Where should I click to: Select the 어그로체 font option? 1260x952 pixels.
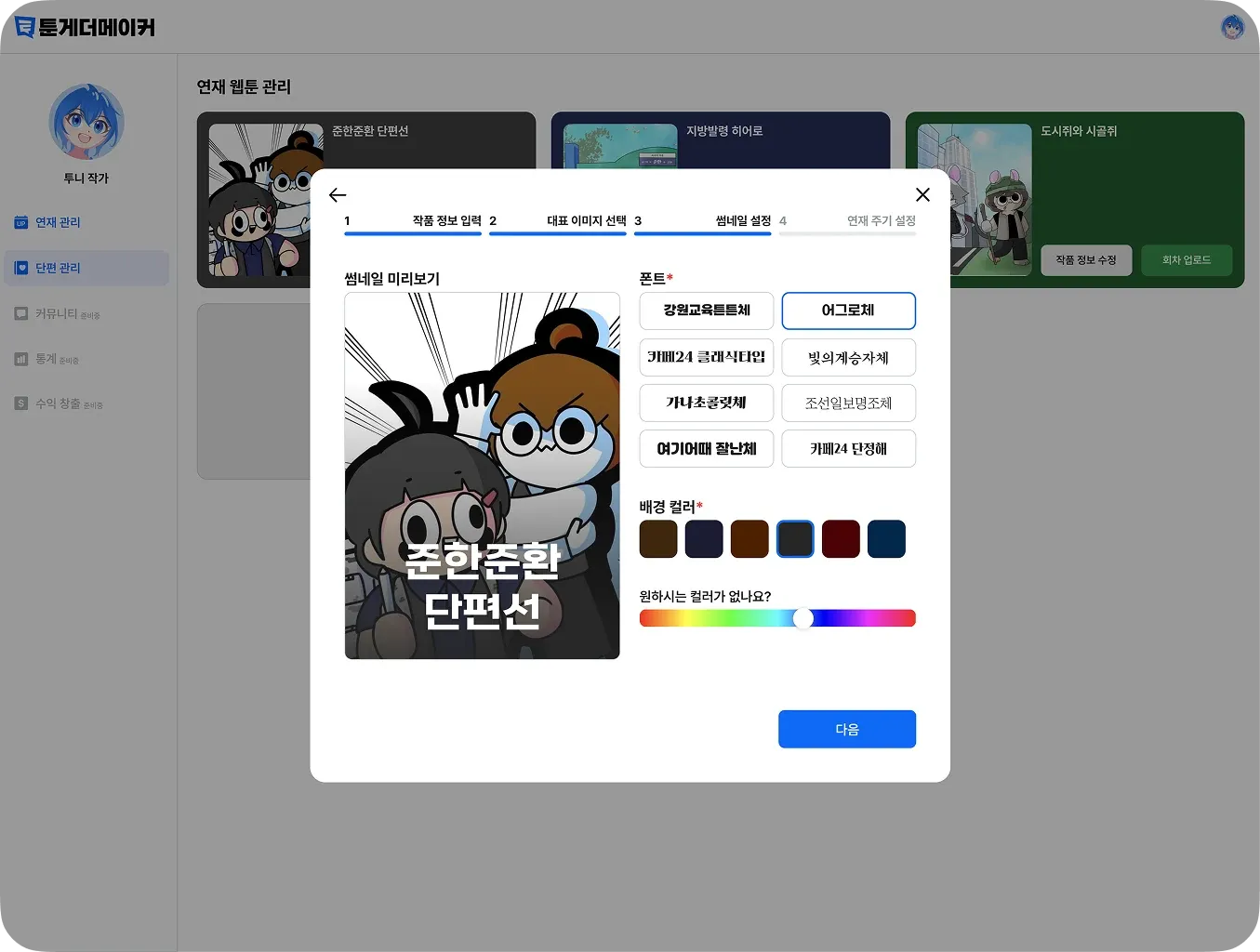(848, 311)
